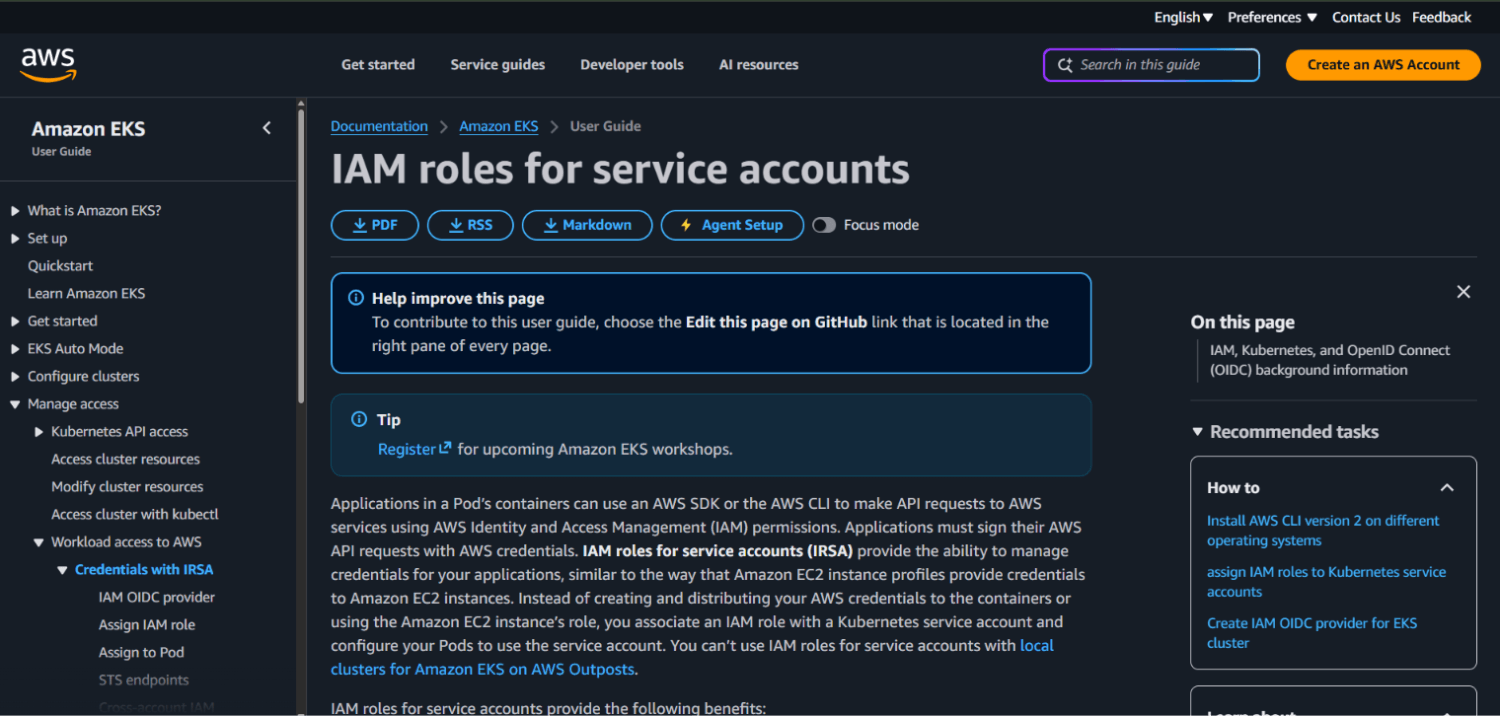Open the RSS feed button
This screenshot has height=716, width=1500.
(x=470, y=225)
